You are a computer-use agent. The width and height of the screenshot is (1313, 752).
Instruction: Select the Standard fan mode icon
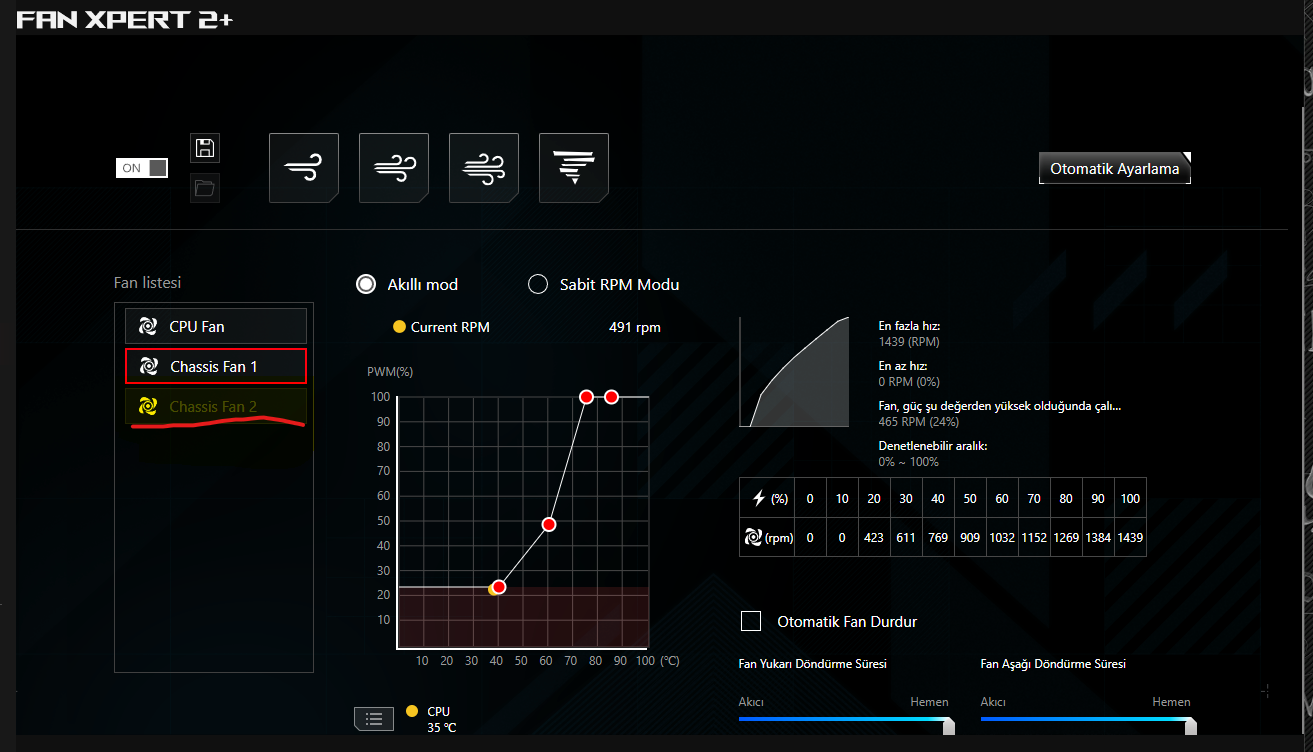coord(394,168)
